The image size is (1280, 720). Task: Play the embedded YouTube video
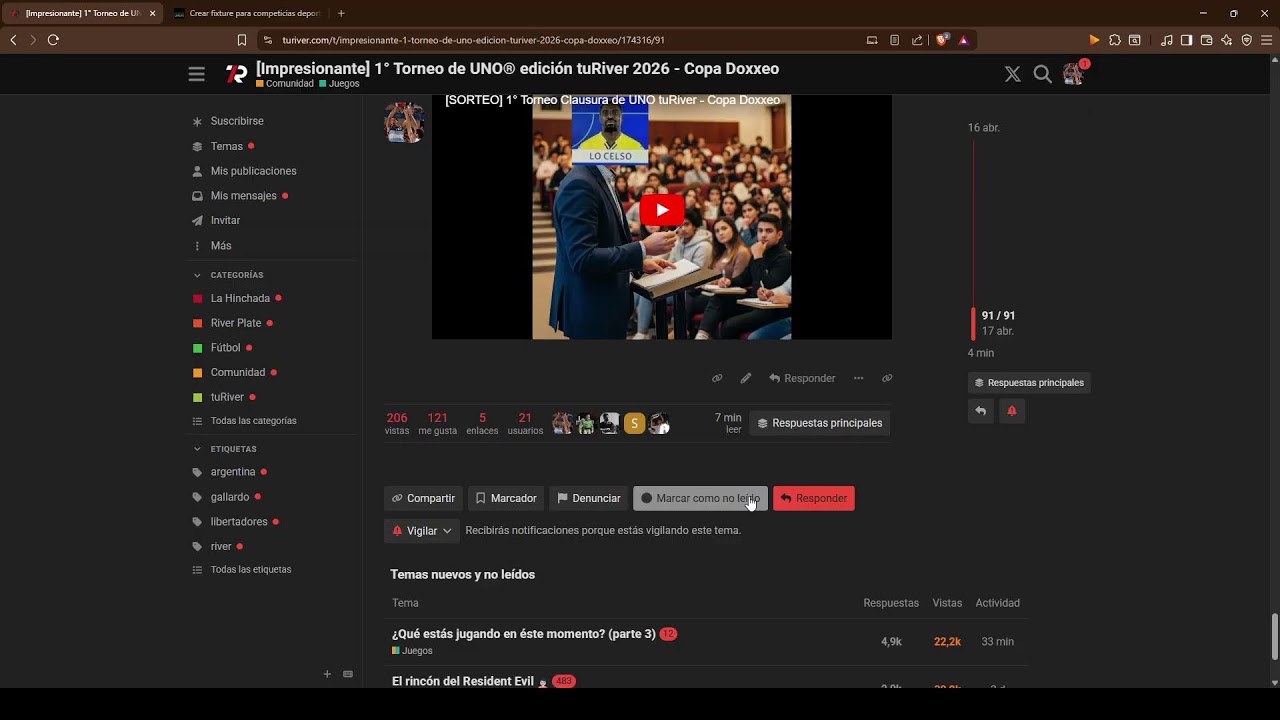click(x=661, y=210)
